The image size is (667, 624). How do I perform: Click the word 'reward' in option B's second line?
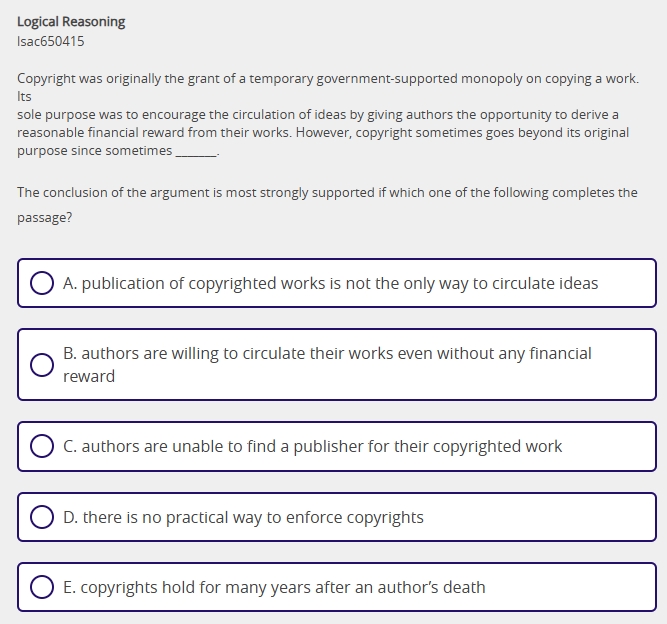89,376
